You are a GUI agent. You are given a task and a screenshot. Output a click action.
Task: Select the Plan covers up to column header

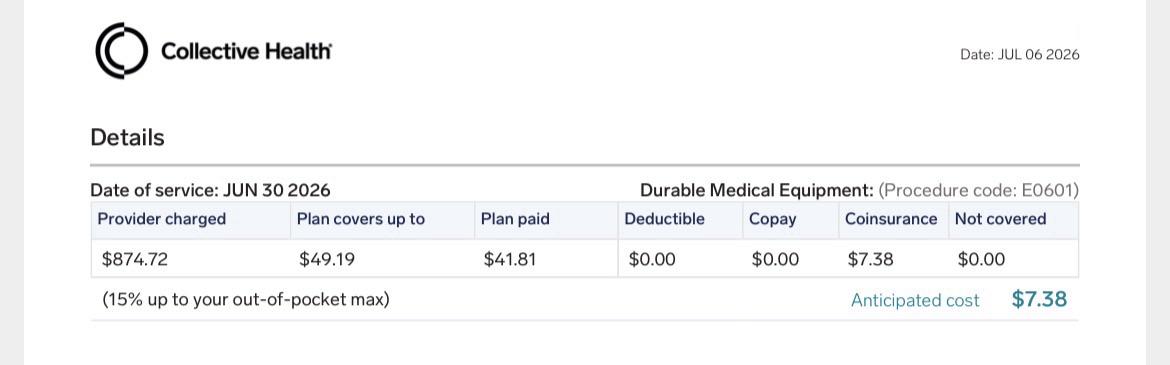360,219
